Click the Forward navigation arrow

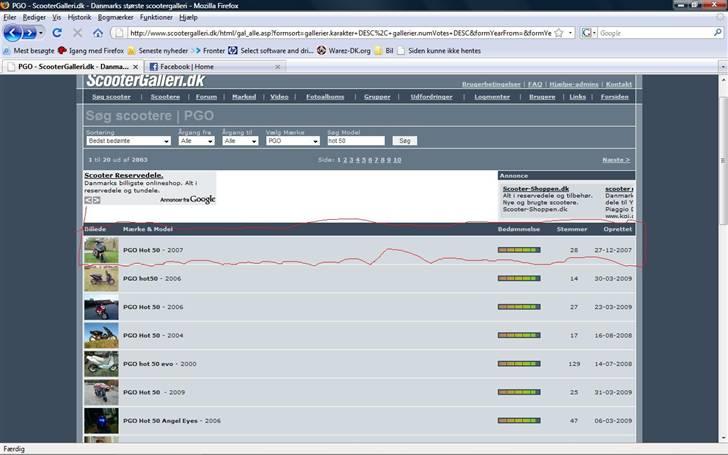coord(32,32)
